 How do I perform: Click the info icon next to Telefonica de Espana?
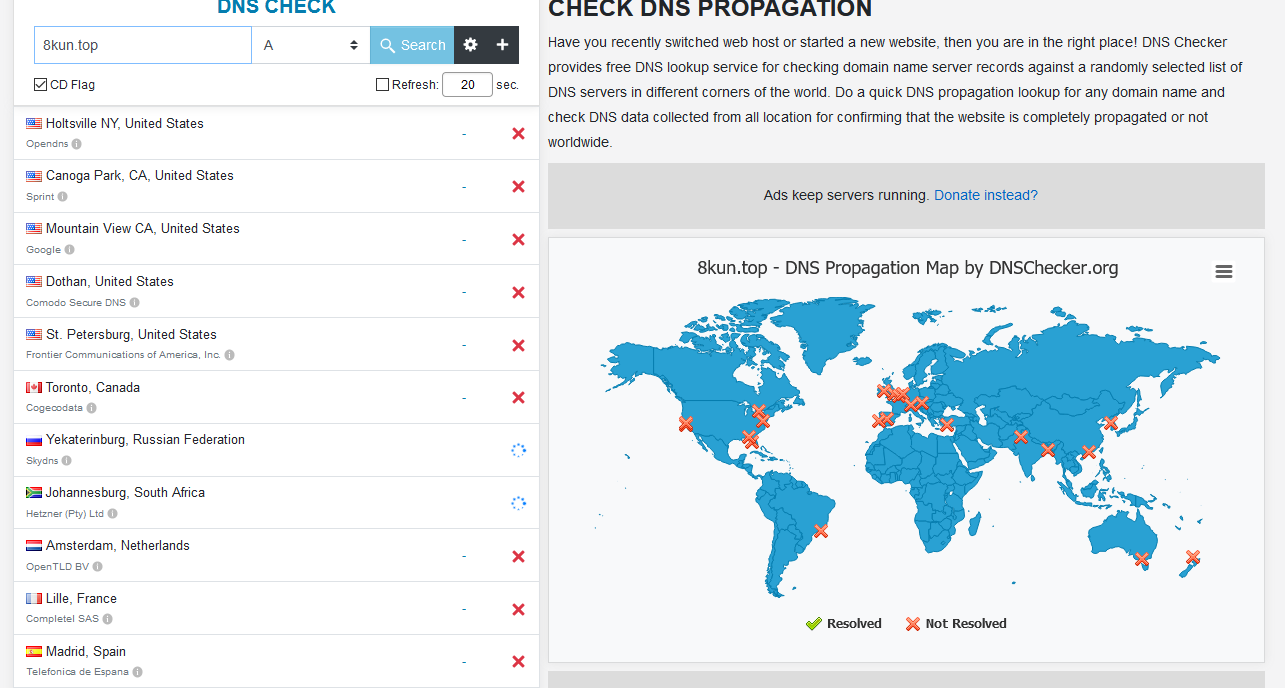138,672
